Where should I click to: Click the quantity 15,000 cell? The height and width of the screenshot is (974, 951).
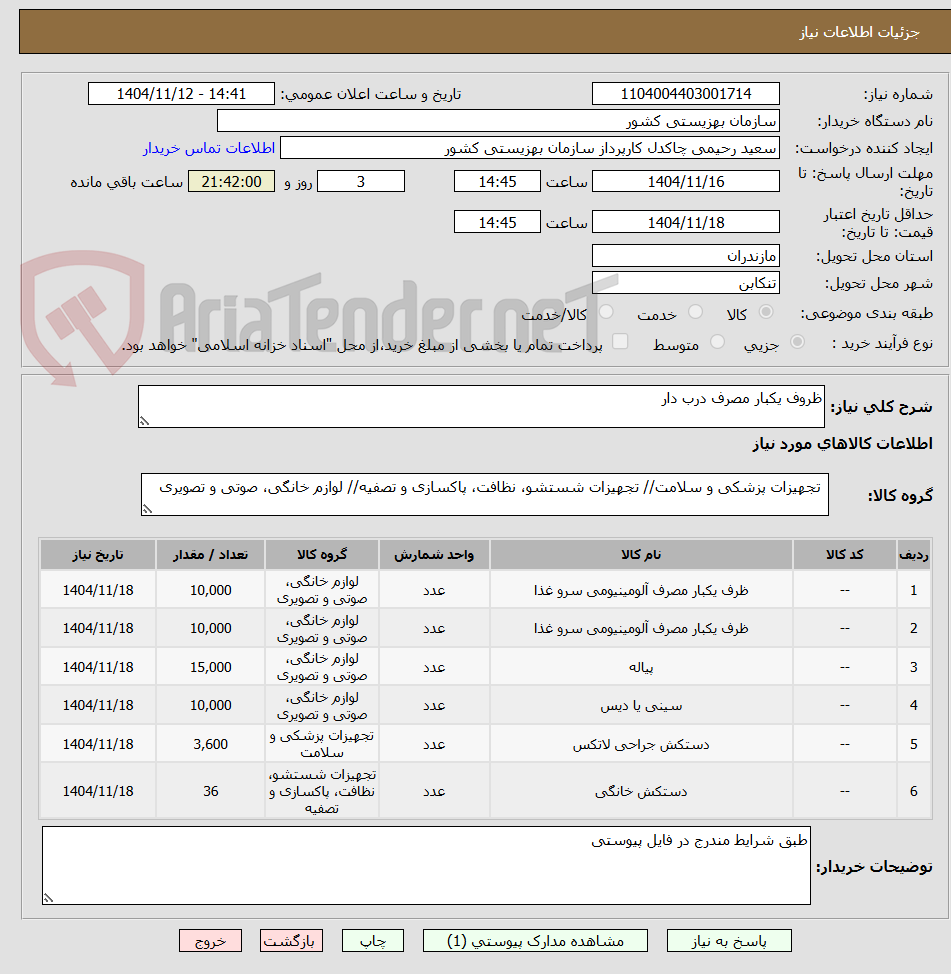211,667
